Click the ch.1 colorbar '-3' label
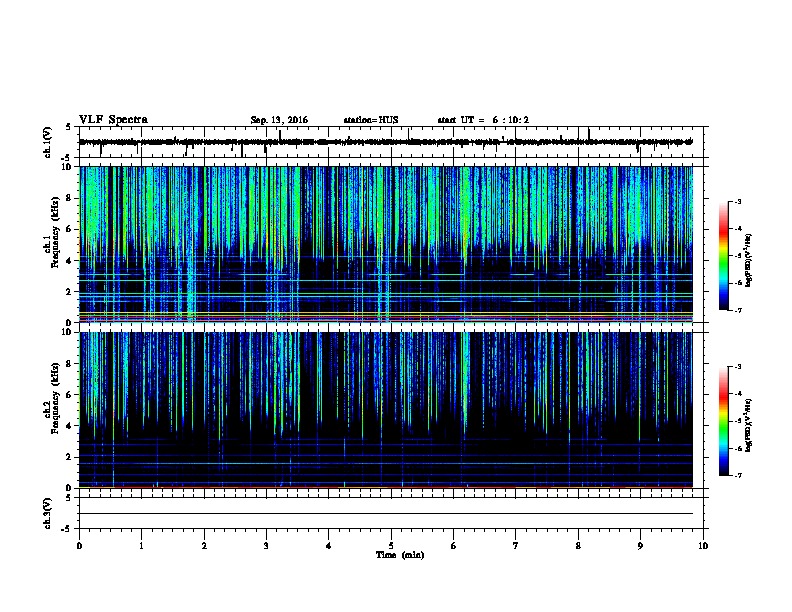This screenshot has width=792, height=612. [738, 201]
